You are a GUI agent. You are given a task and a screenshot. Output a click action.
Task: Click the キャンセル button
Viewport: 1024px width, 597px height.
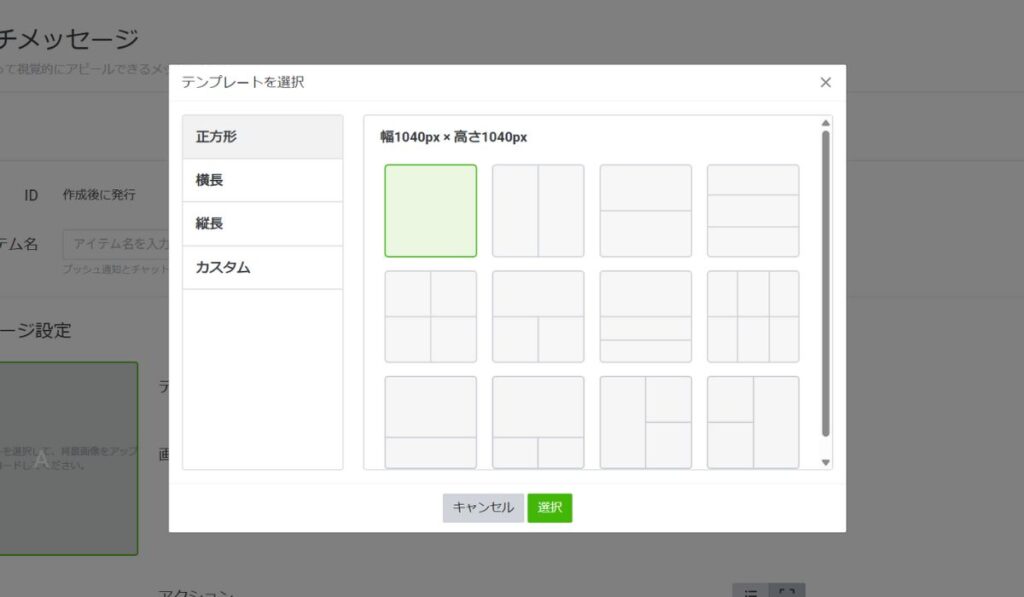[x=483, y=508]
